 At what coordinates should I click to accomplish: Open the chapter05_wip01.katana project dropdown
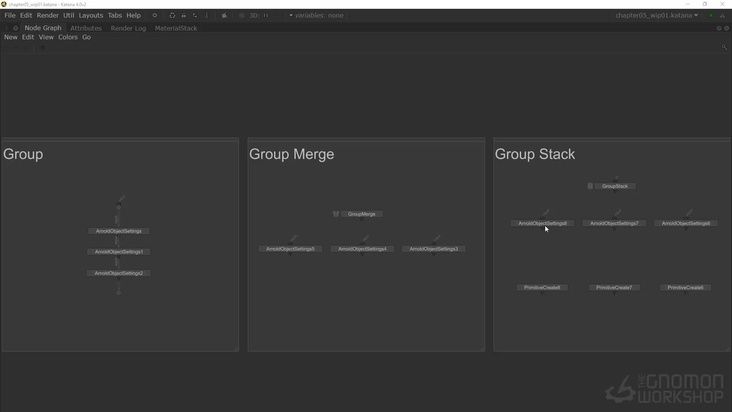point(656,15)
